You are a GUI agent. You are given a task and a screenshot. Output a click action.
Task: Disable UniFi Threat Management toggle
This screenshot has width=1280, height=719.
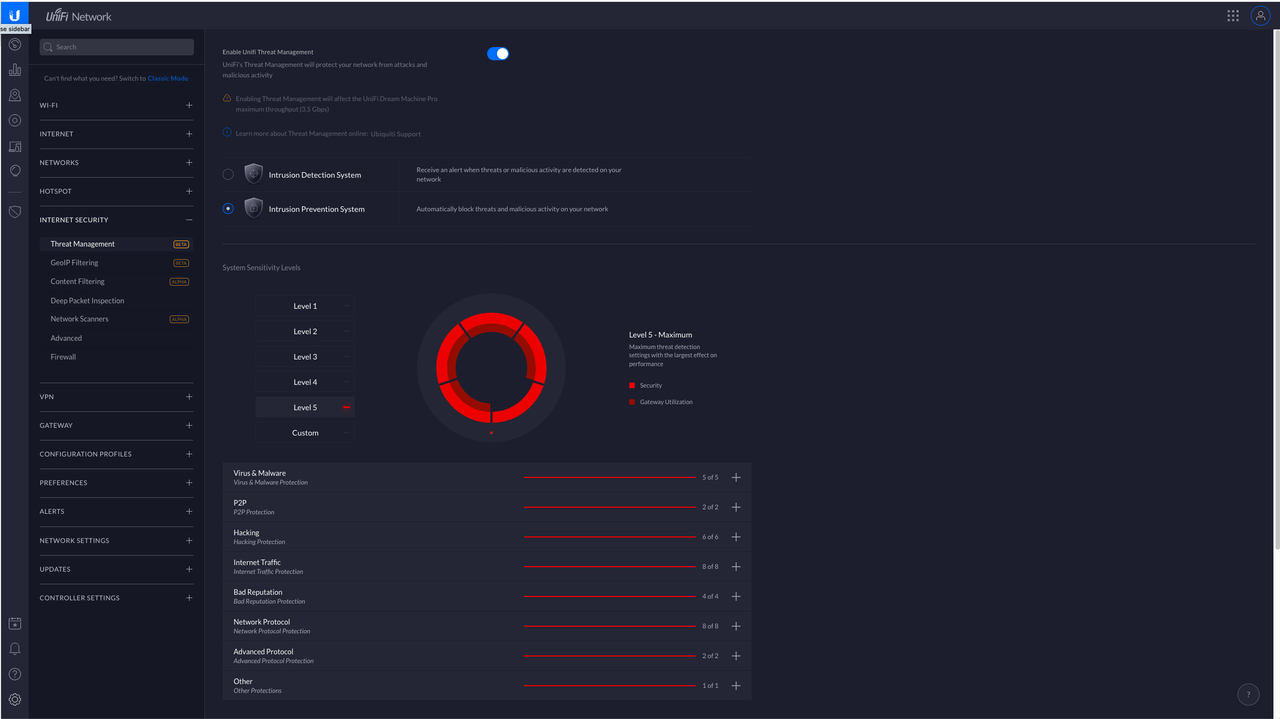[498, 54]
